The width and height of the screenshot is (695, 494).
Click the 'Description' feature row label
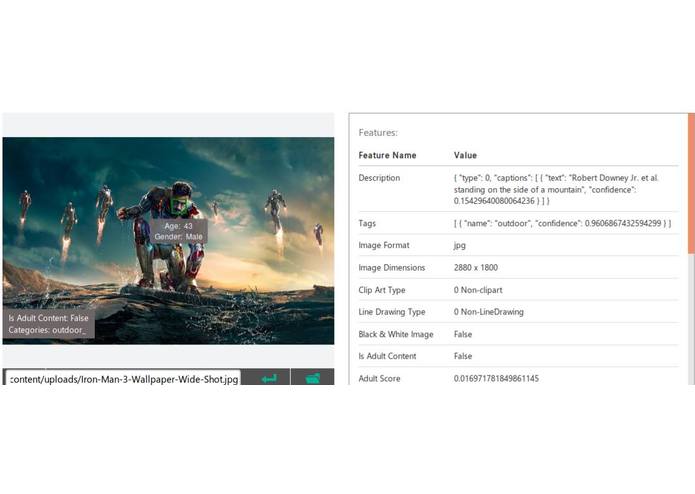(379, 178)
